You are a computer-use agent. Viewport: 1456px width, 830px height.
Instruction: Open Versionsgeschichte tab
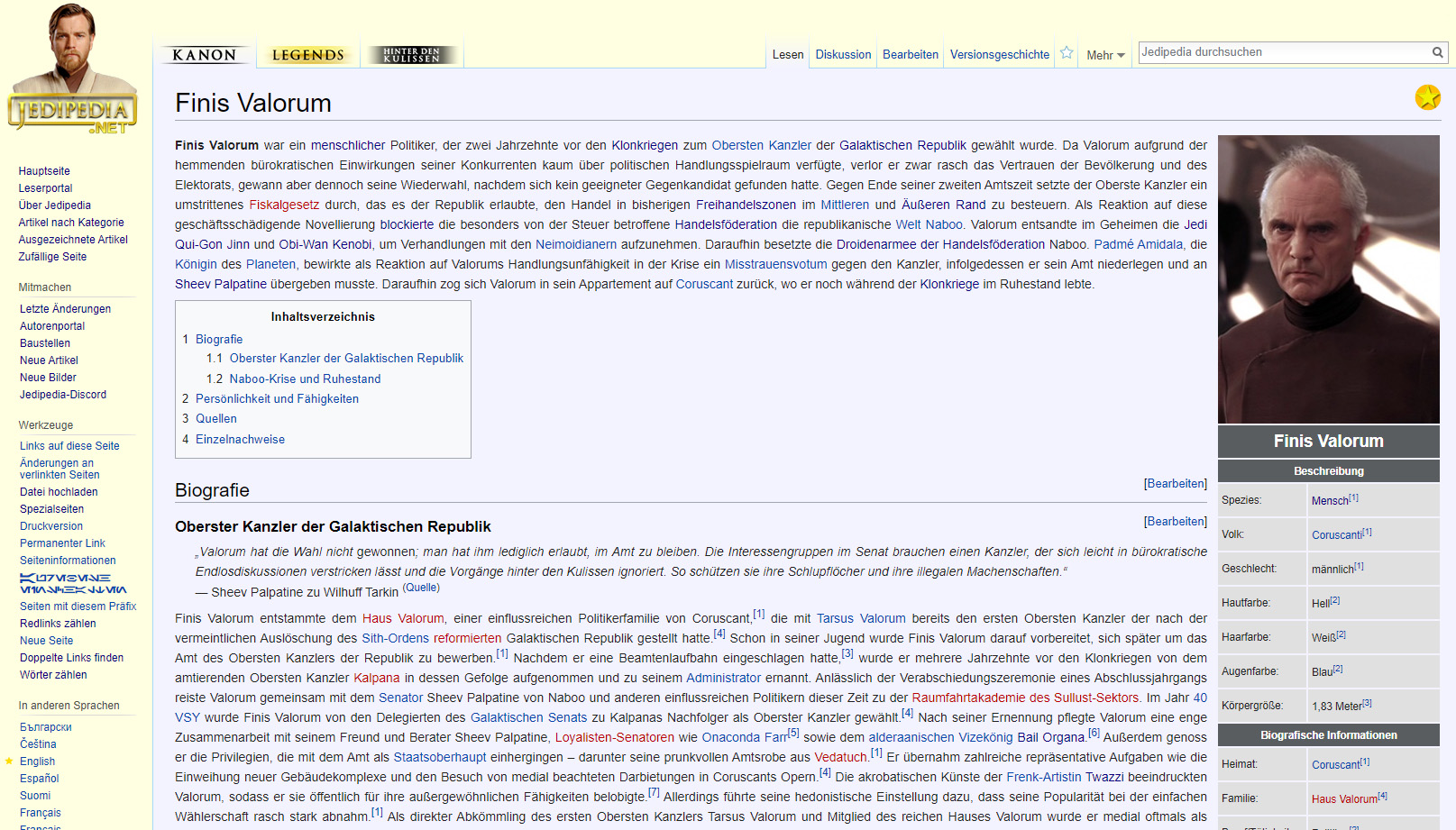pos(1000,55)
